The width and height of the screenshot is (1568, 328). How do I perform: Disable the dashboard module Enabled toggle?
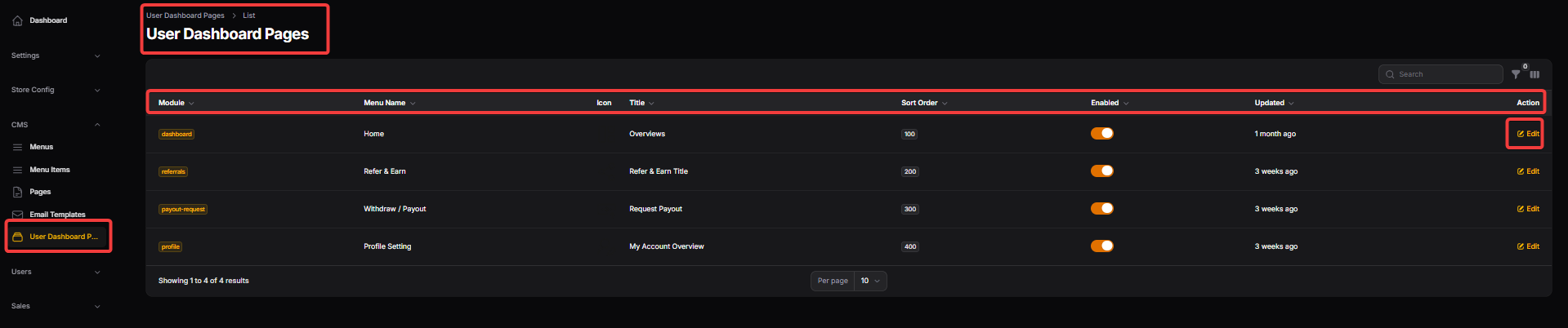pos(1101,134)
